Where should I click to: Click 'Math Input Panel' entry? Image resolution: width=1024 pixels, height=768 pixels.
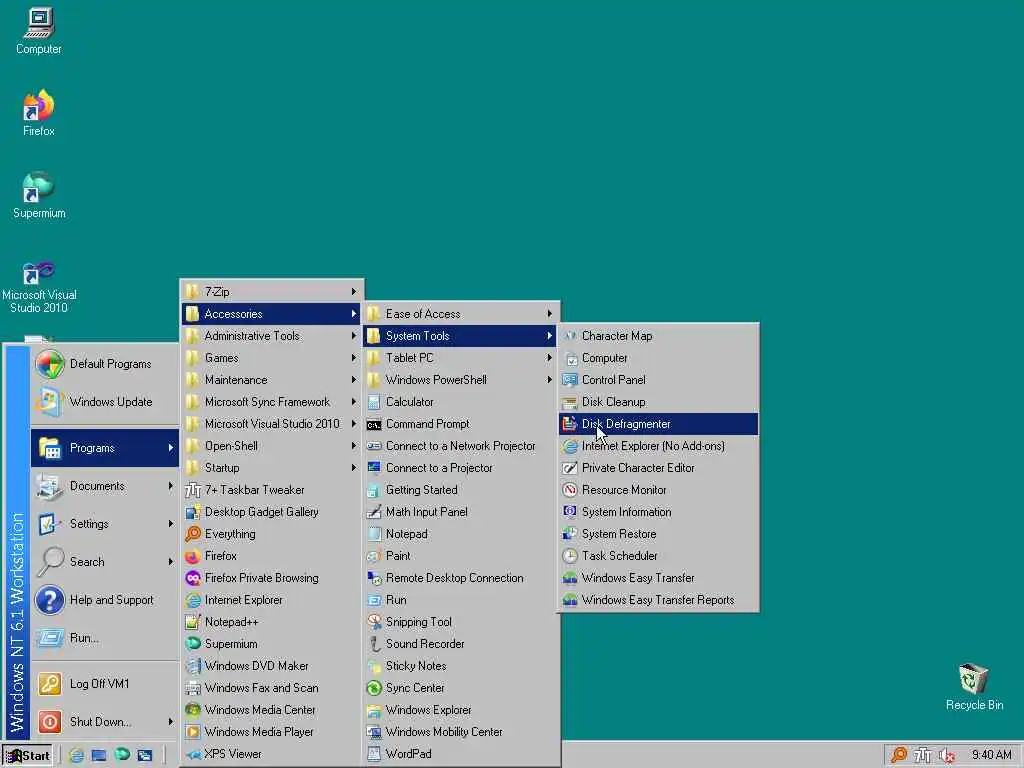(460, 512)
